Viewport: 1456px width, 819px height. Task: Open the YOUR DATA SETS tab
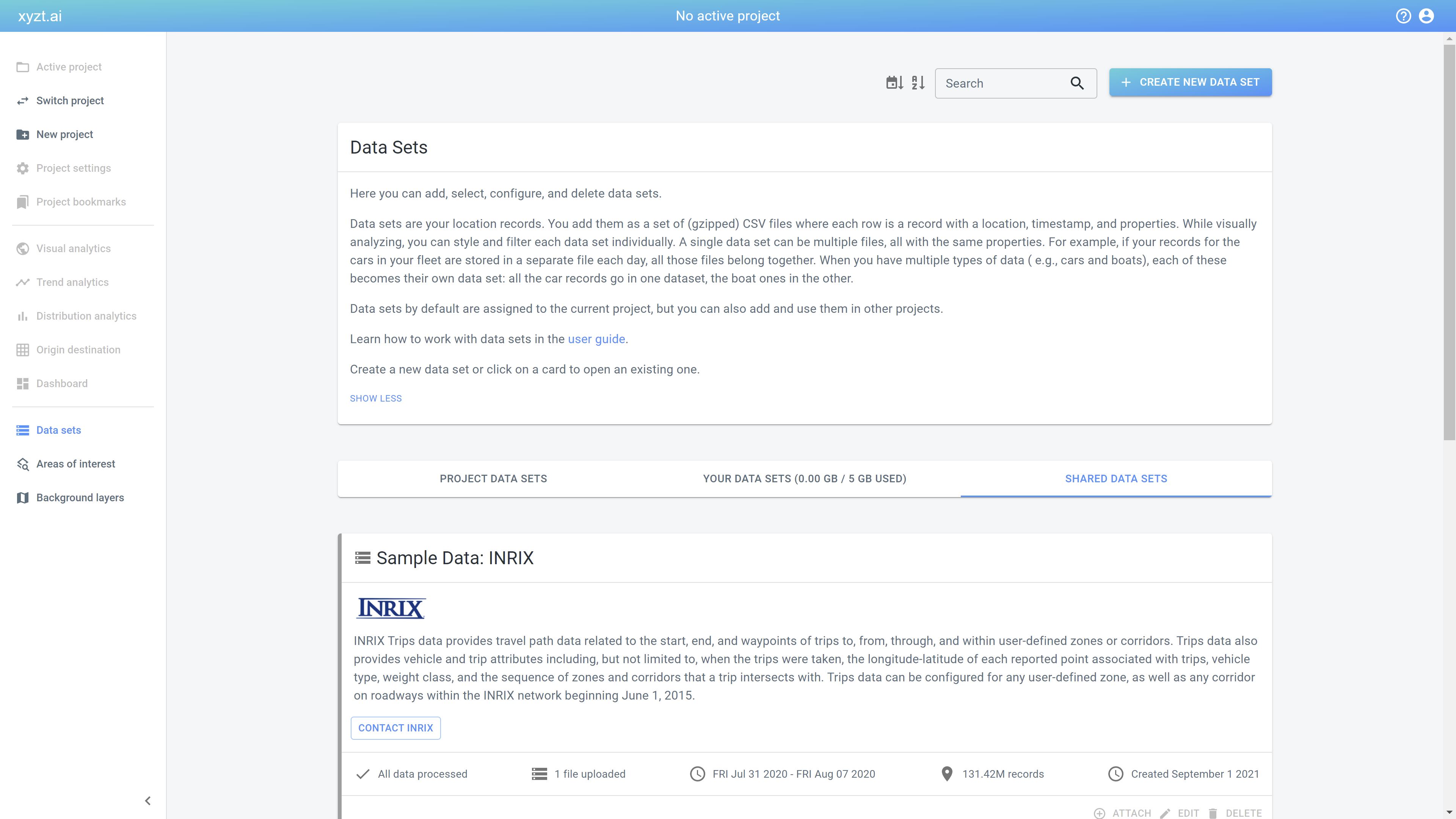(804, 478)
